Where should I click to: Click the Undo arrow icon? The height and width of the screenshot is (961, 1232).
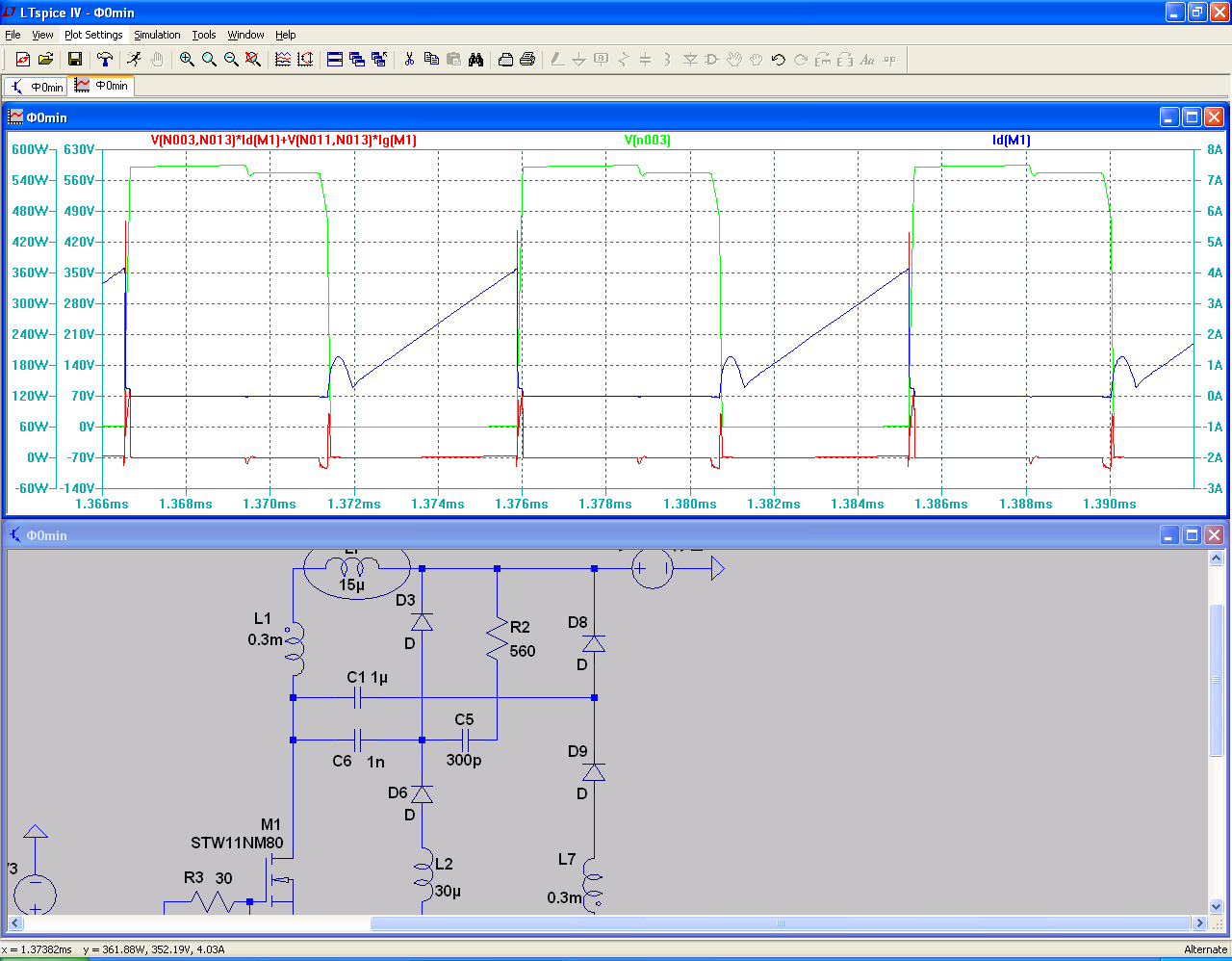[x=778, y=60]
